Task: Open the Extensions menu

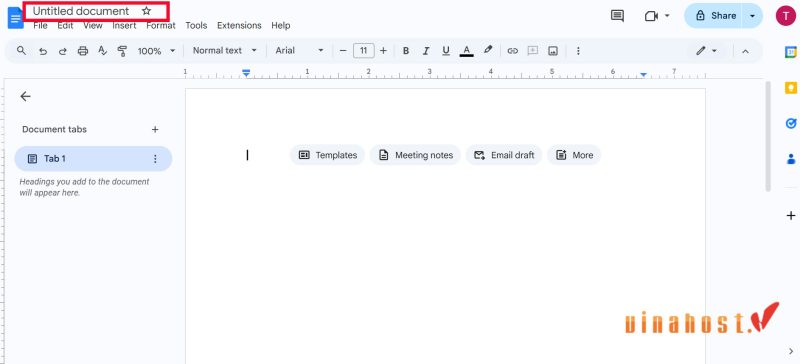Action: click(x=239, y=26)
